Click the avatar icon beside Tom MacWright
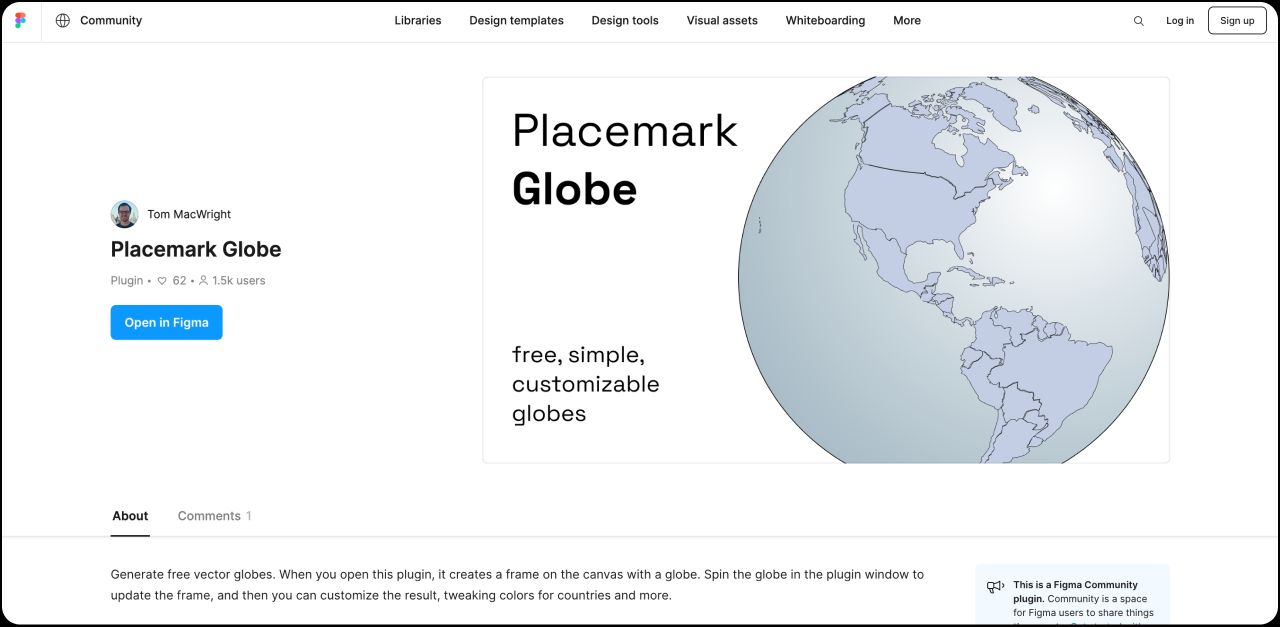 [124, 214]
